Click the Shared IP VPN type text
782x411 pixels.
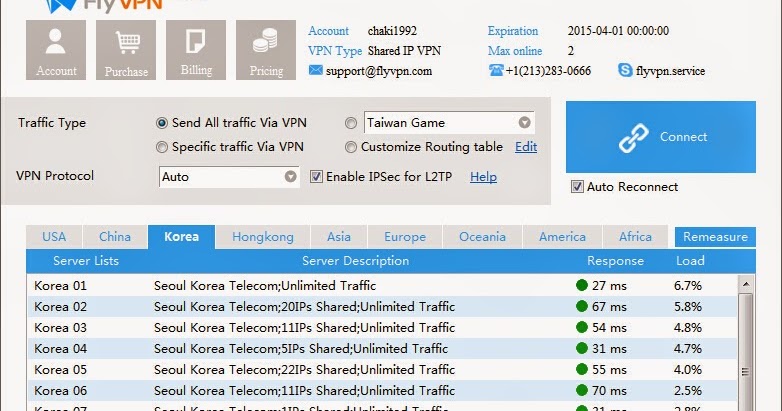404,51
